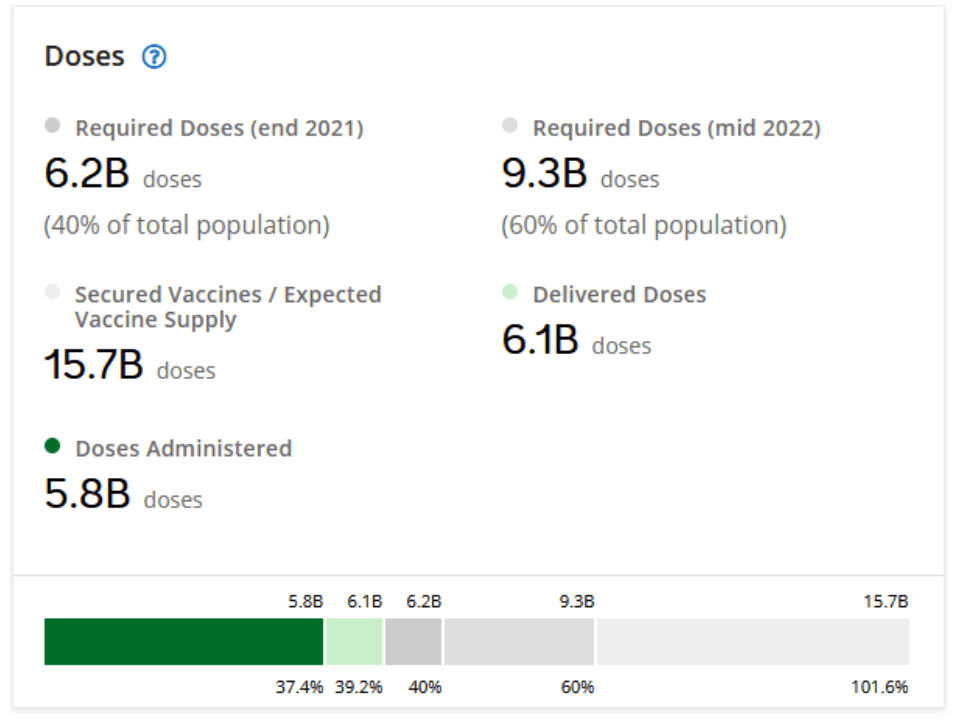Click the light green 6.1B bar segment
Image resolution: width=960 pixels, height=728 pixels.
[x=354, y=641]
